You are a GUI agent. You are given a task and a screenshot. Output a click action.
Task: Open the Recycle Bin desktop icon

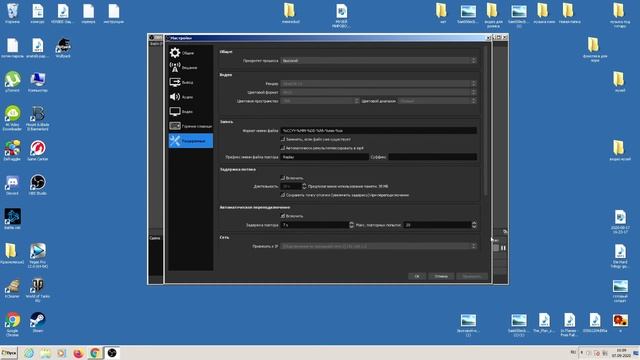(x=12, y=13)
